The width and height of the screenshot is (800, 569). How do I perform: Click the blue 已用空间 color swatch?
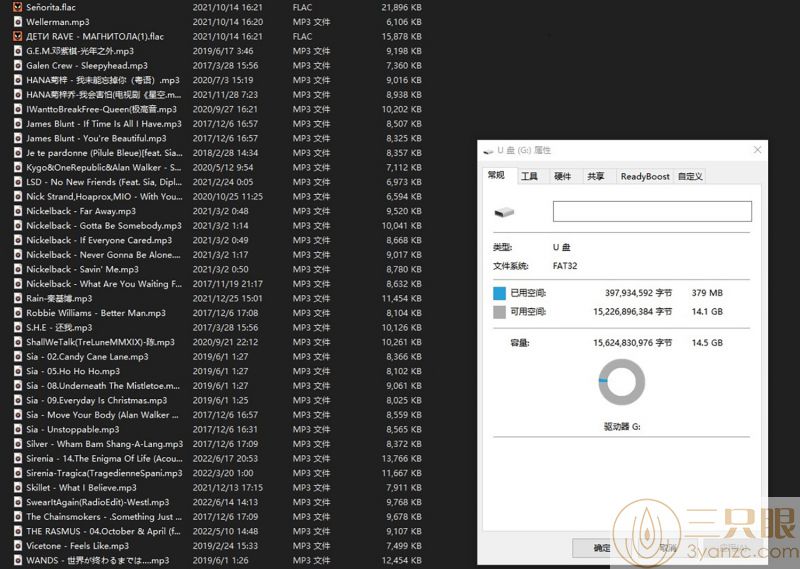(x=499, y=293)
